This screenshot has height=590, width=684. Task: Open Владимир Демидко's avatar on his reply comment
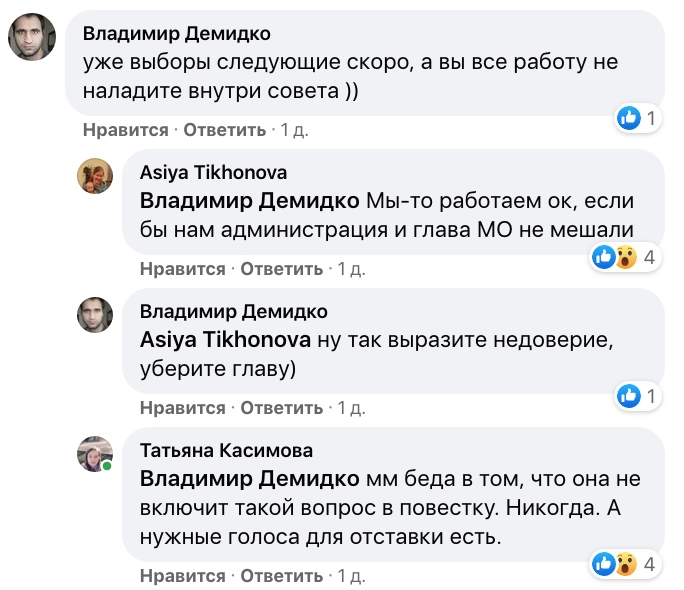tap(95, 314)
